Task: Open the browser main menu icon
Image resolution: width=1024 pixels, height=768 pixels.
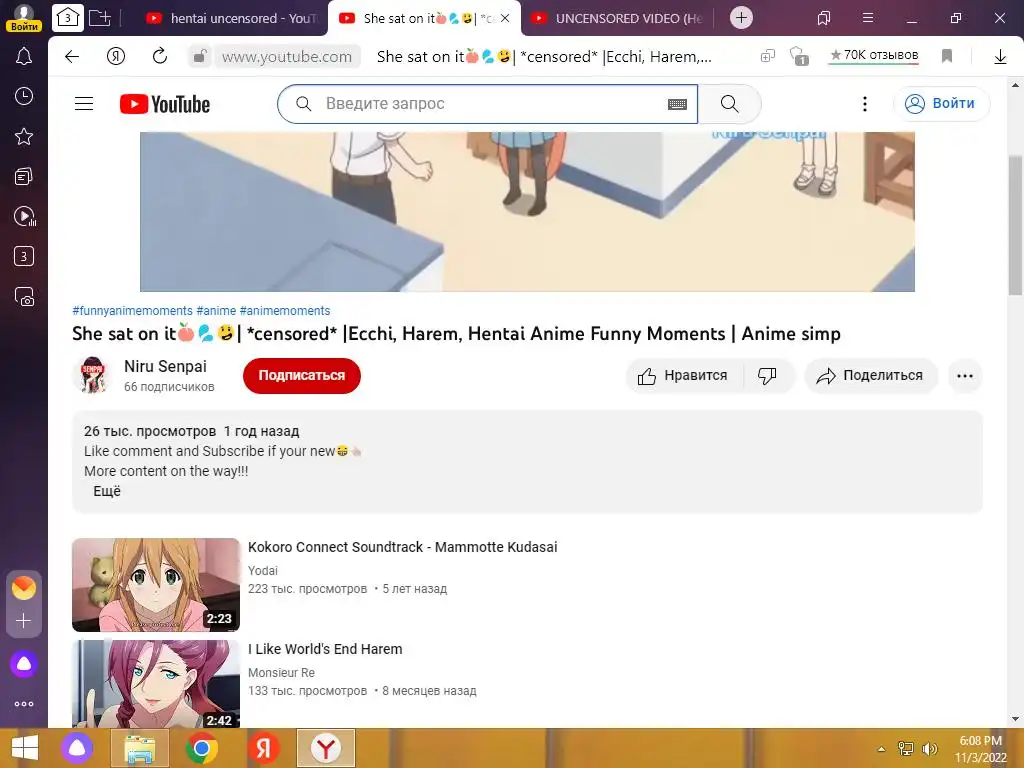Action: click(868, 18)
